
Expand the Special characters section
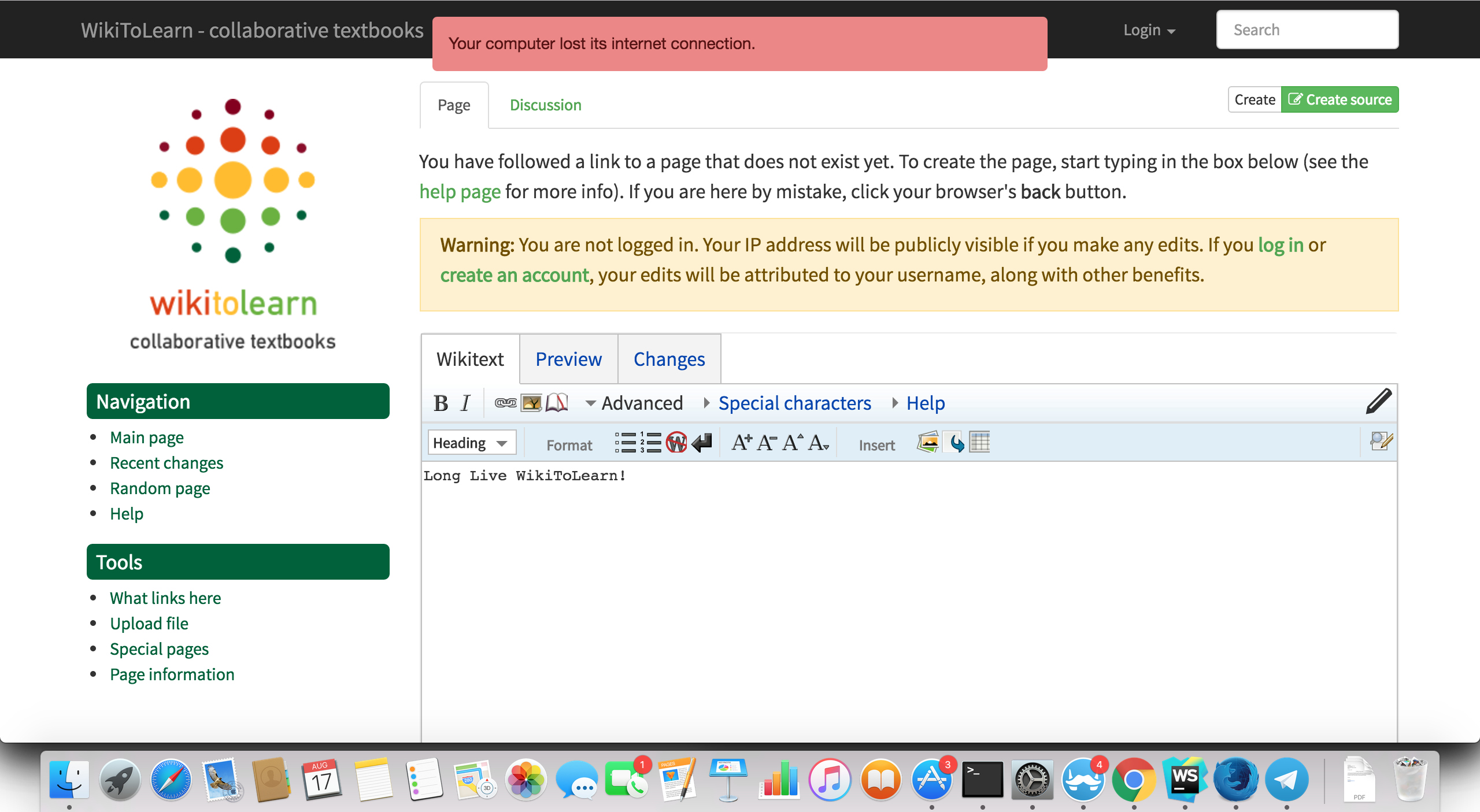click(x=794, y=403)
